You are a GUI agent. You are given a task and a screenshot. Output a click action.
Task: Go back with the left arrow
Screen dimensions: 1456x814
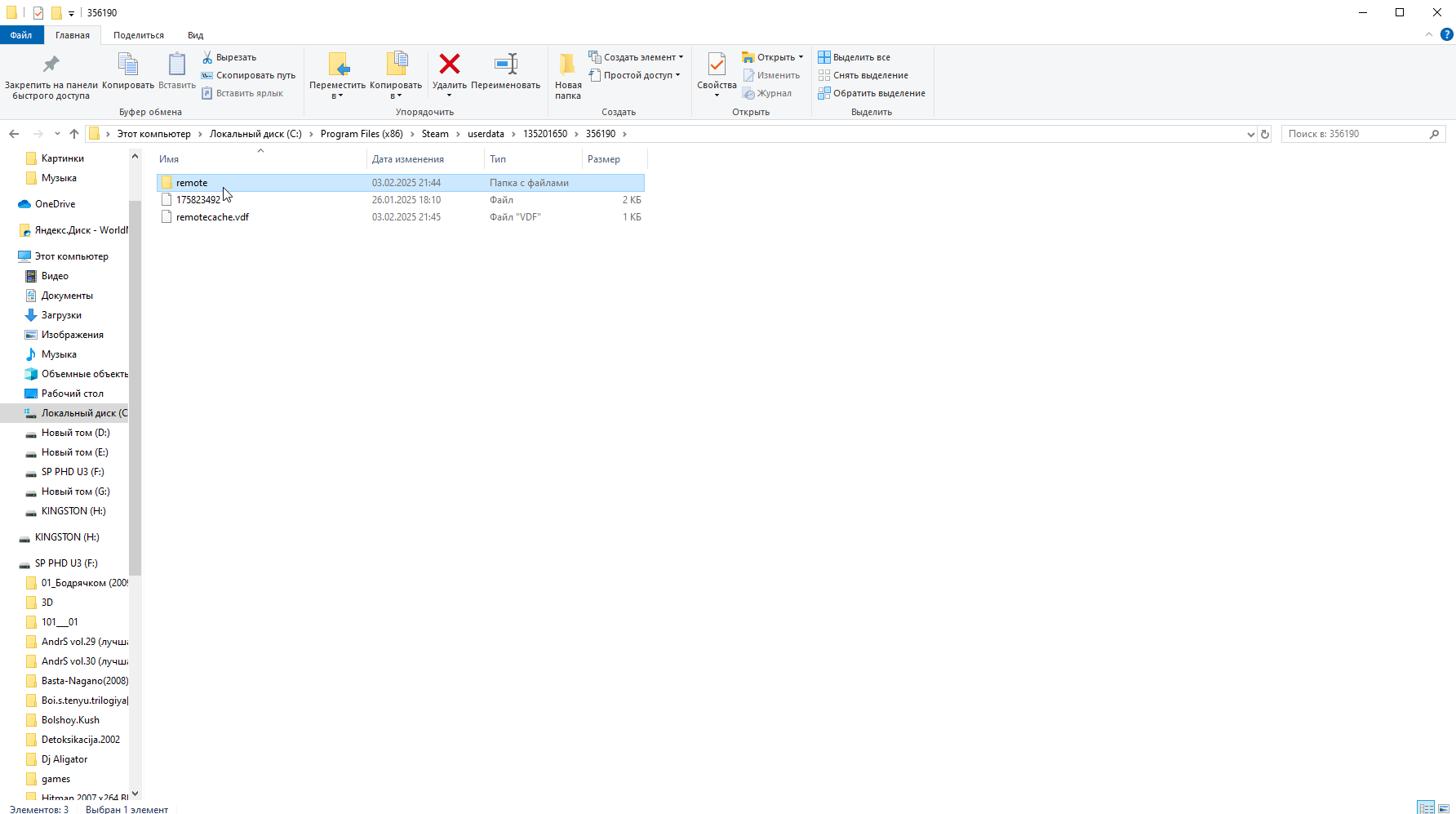pos(14,134)
